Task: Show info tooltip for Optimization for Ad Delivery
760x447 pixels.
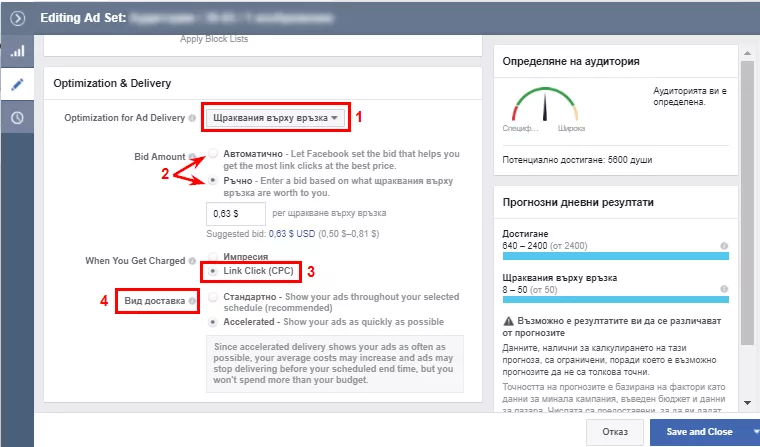Action: (192, 118)
